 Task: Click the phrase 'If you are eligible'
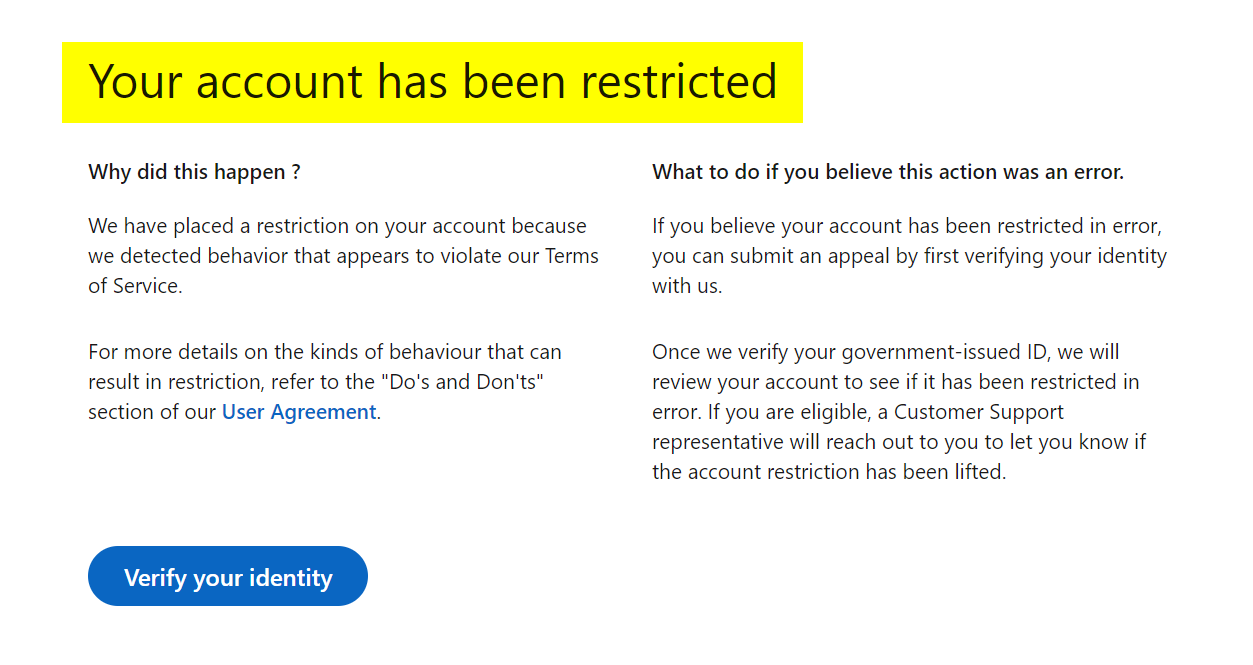pos(786,412)
